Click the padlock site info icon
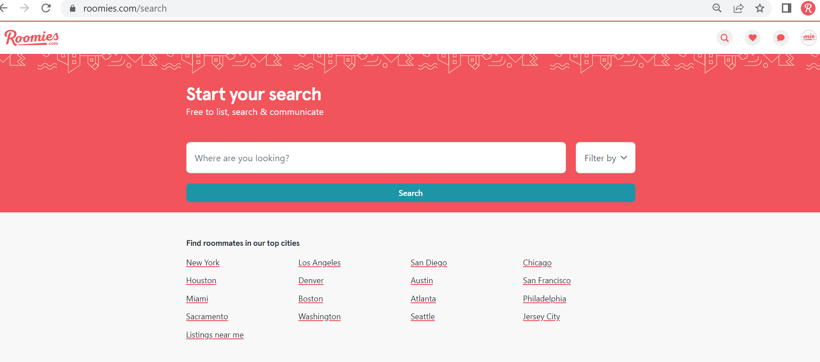Screen dimensions: 820x362 [72, 8]
